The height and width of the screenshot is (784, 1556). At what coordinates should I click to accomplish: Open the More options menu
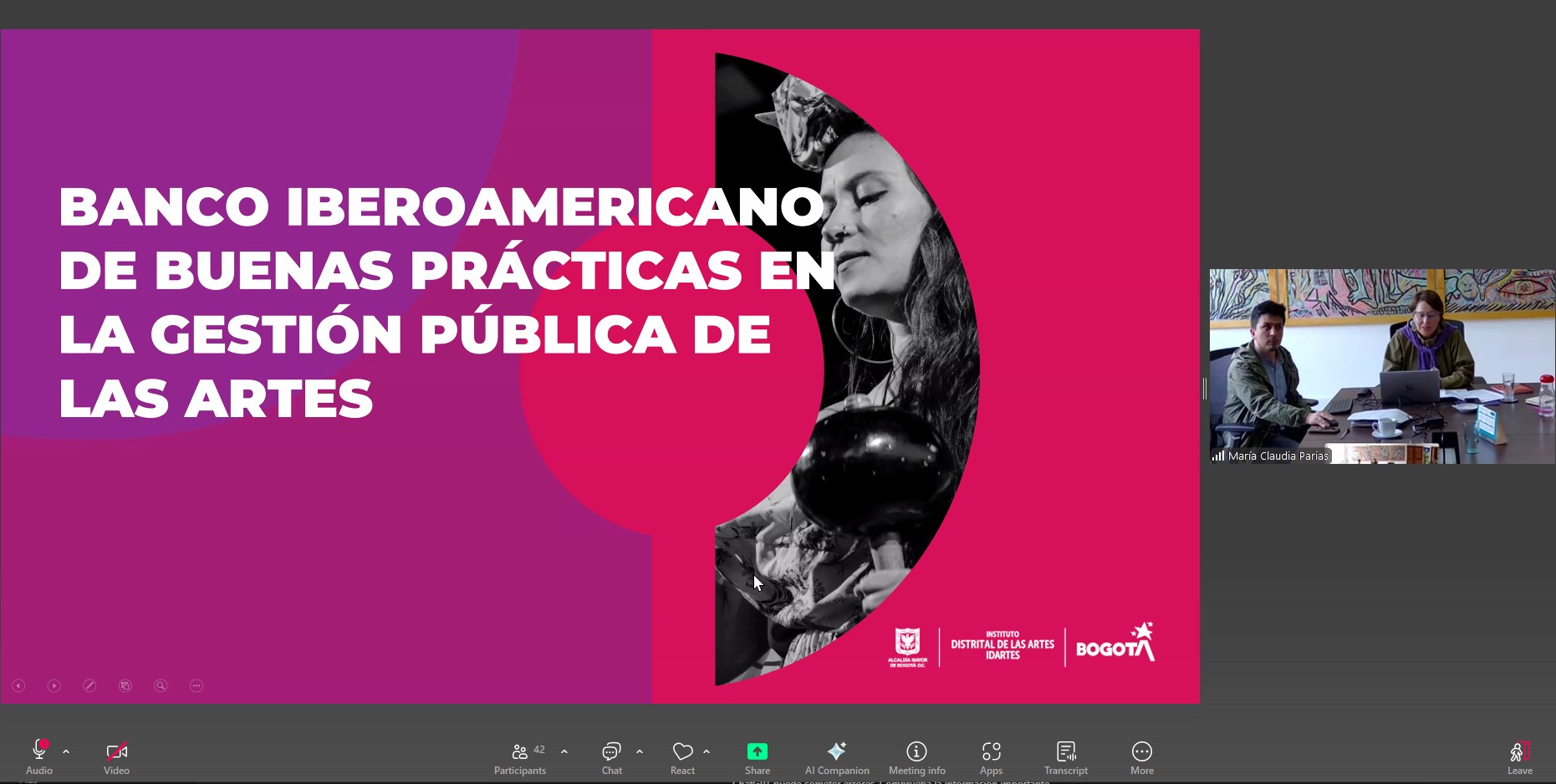pos(1141,751)
